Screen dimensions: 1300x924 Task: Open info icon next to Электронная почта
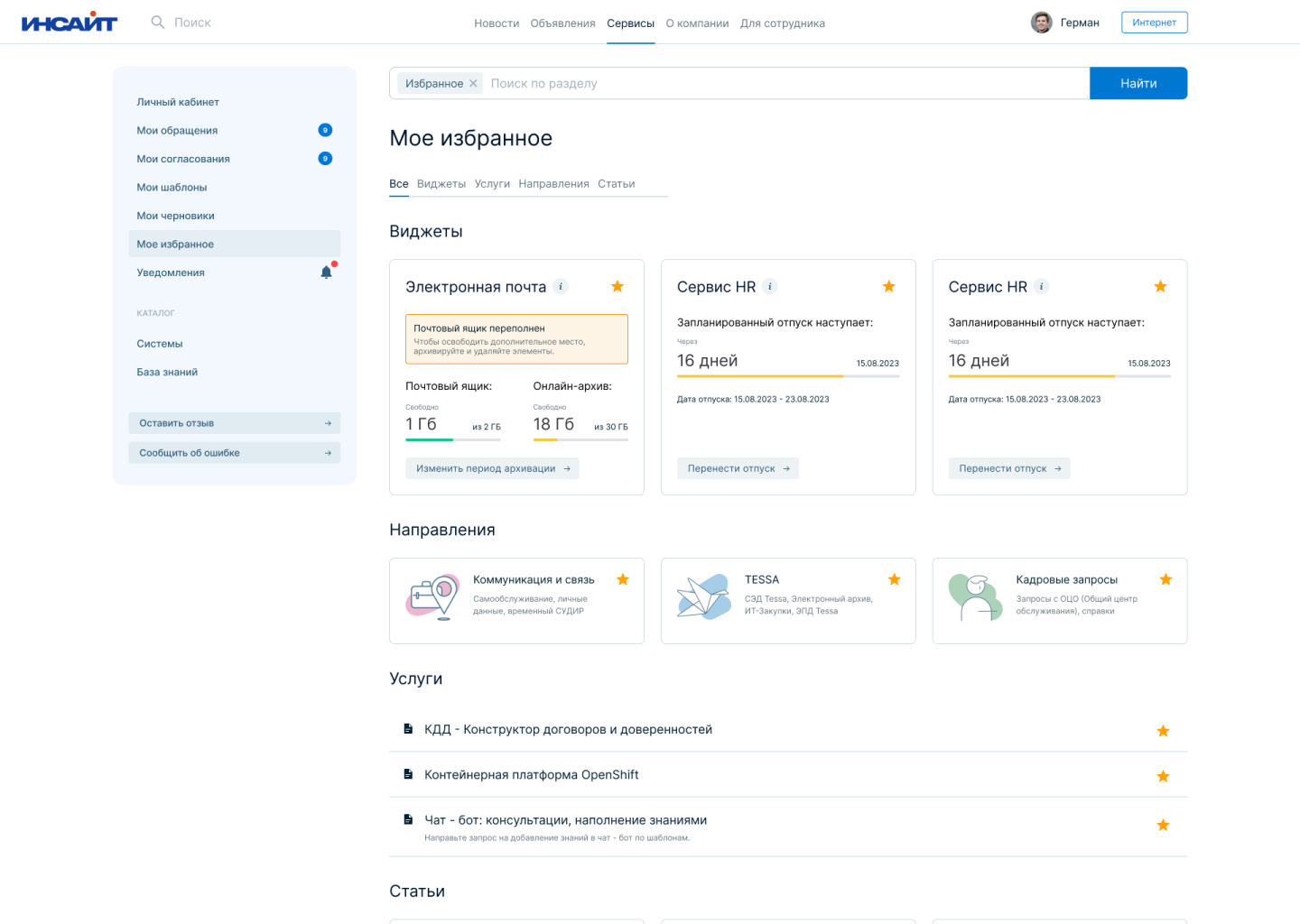point(561,287)
